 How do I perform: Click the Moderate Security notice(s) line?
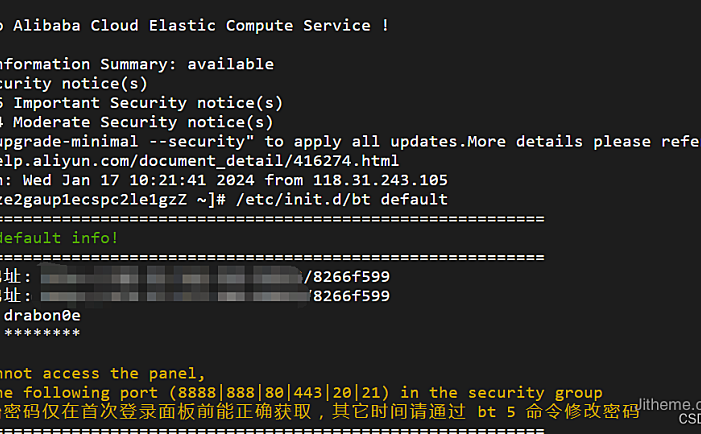[143, 122]
